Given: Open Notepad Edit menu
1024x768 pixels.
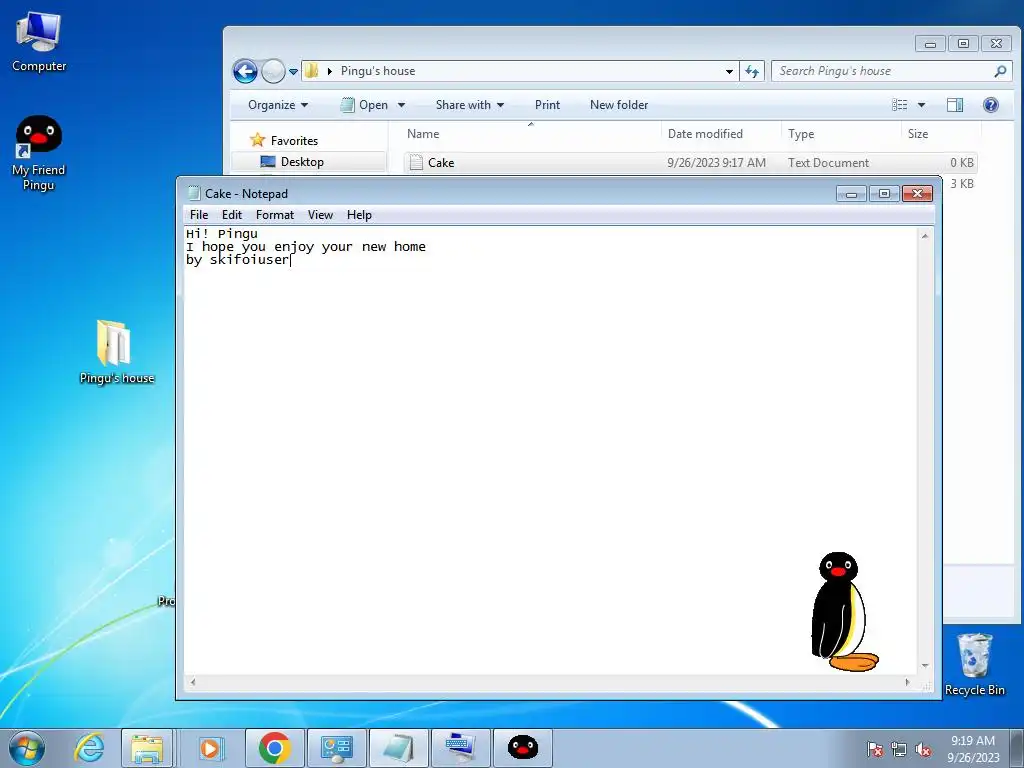Looking at the screenshot, I should coord(232,215).
